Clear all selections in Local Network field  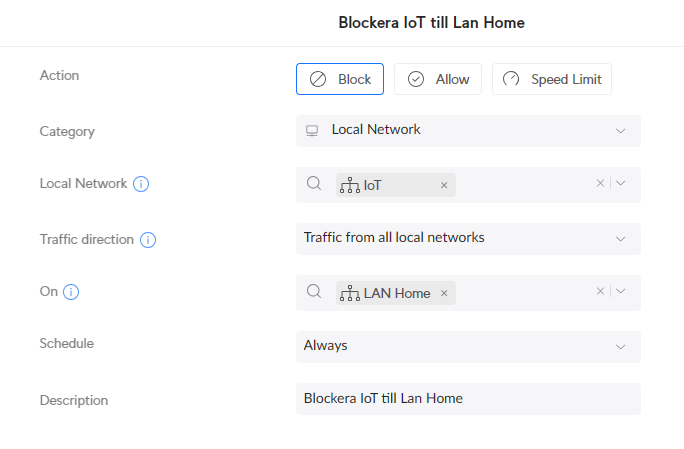(x=600, y=183)
